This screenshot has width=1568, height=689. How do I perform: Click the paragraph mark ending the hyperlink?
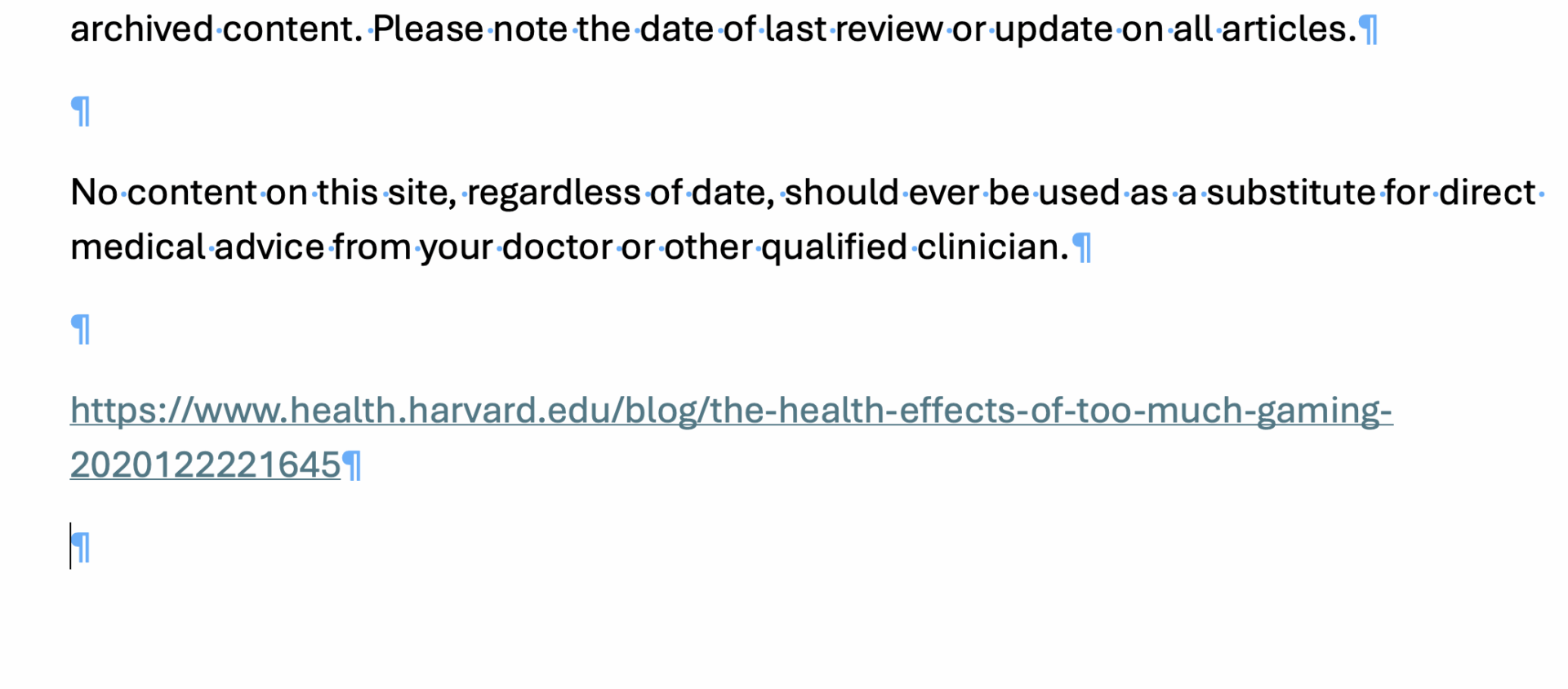click(352, 466)
